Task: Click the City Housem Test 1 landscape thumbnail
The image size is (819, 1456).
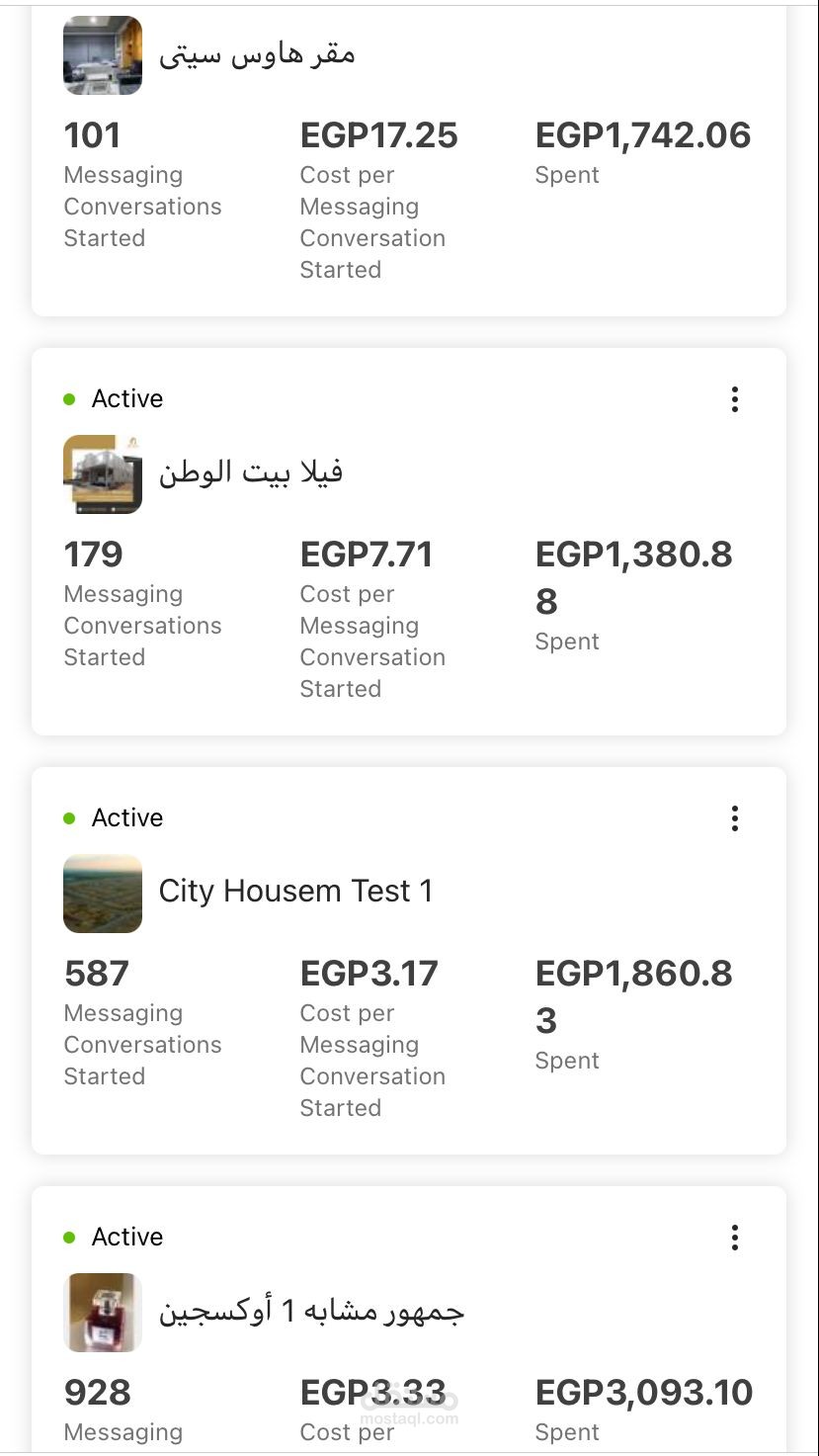Action: (x=103, y=894)
